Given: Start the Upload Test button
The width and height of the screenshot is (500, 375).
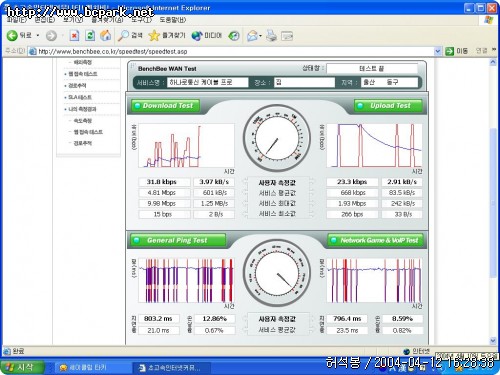Looking at the screenshot, I should (x=388, y=106).
